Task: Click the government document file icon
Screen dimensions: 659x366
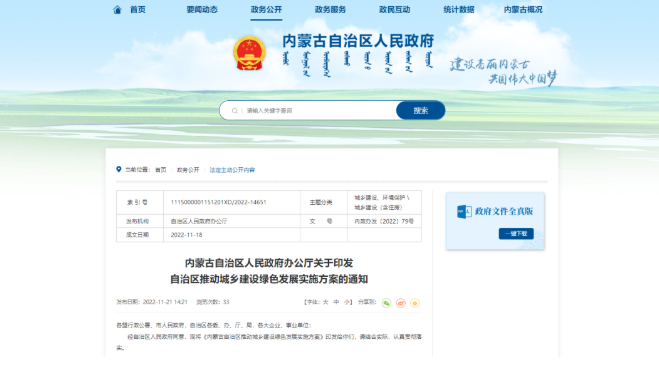Action: [464, 211]
